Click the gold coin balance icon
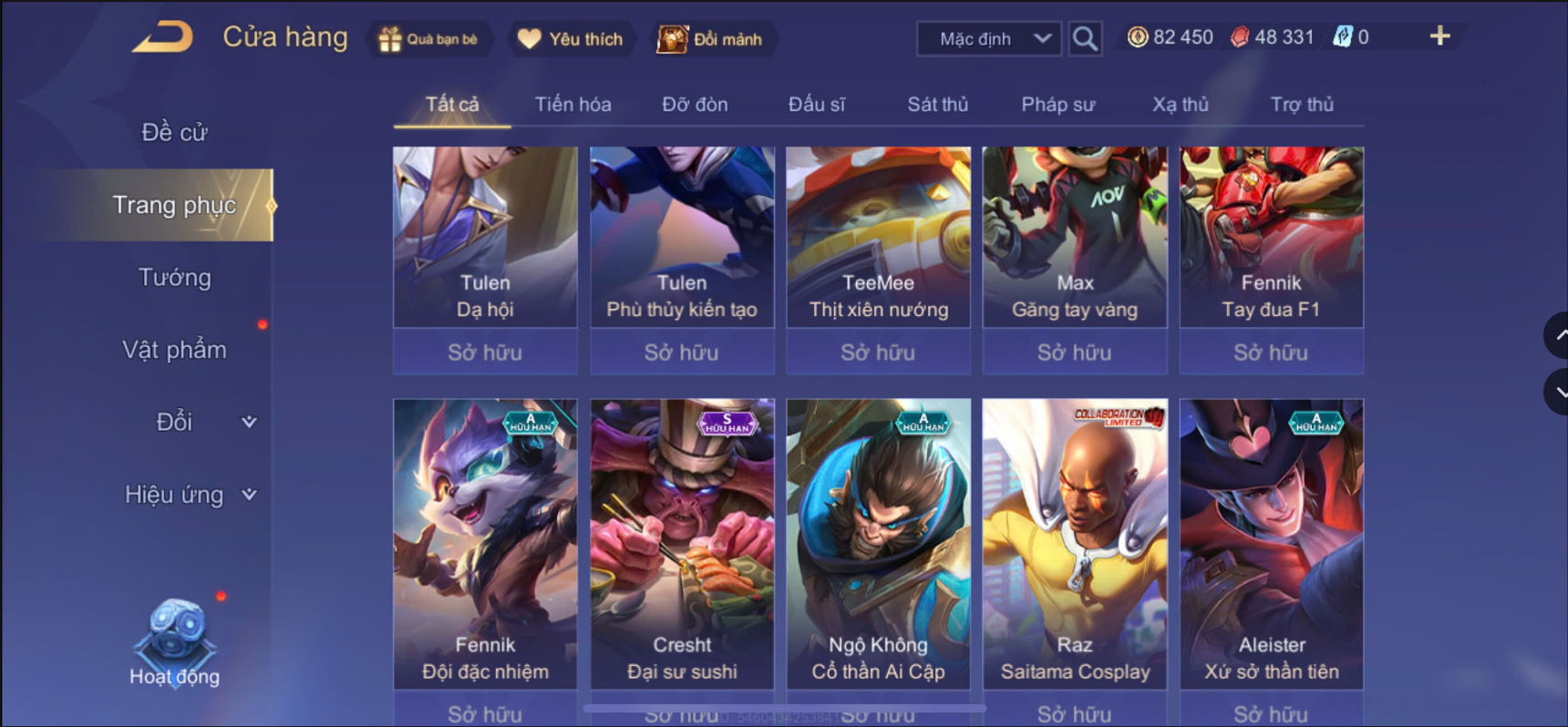This screenshot has height=727, width=1568. (x=1137, y=37)
